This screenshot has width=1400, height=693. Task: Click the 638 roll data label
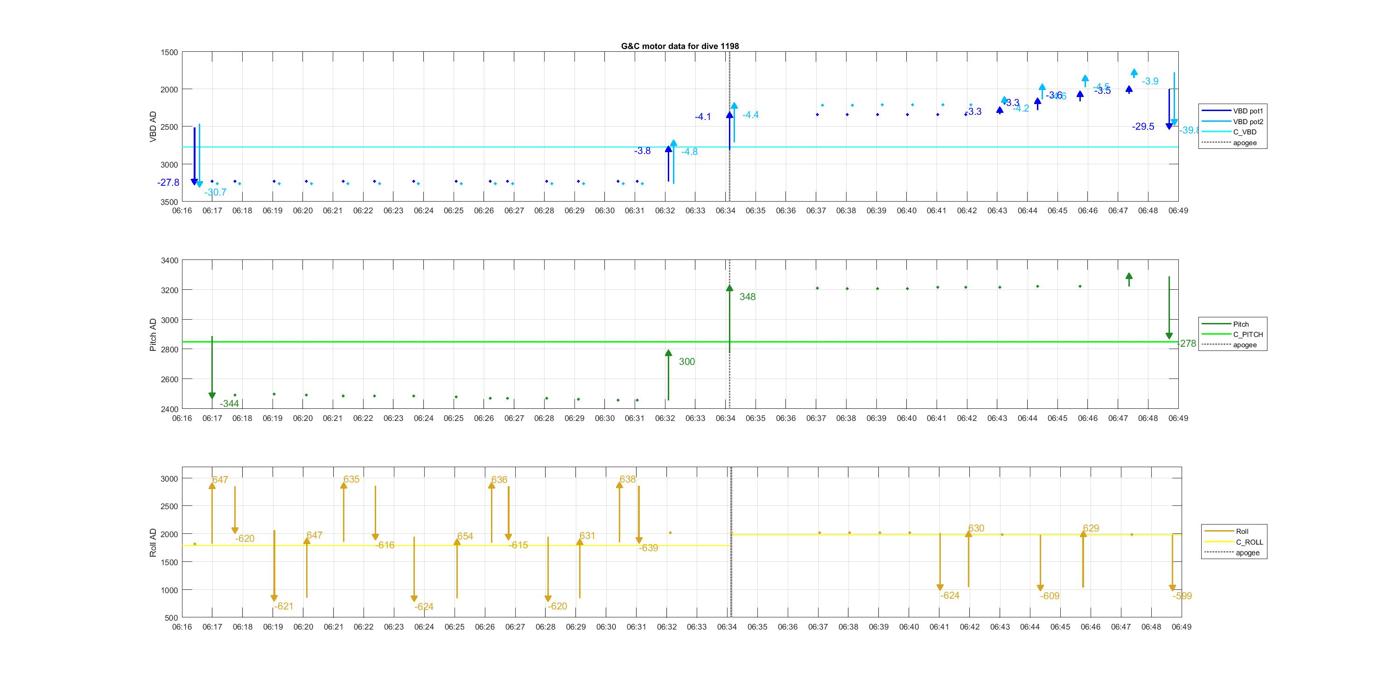(627, 480)
